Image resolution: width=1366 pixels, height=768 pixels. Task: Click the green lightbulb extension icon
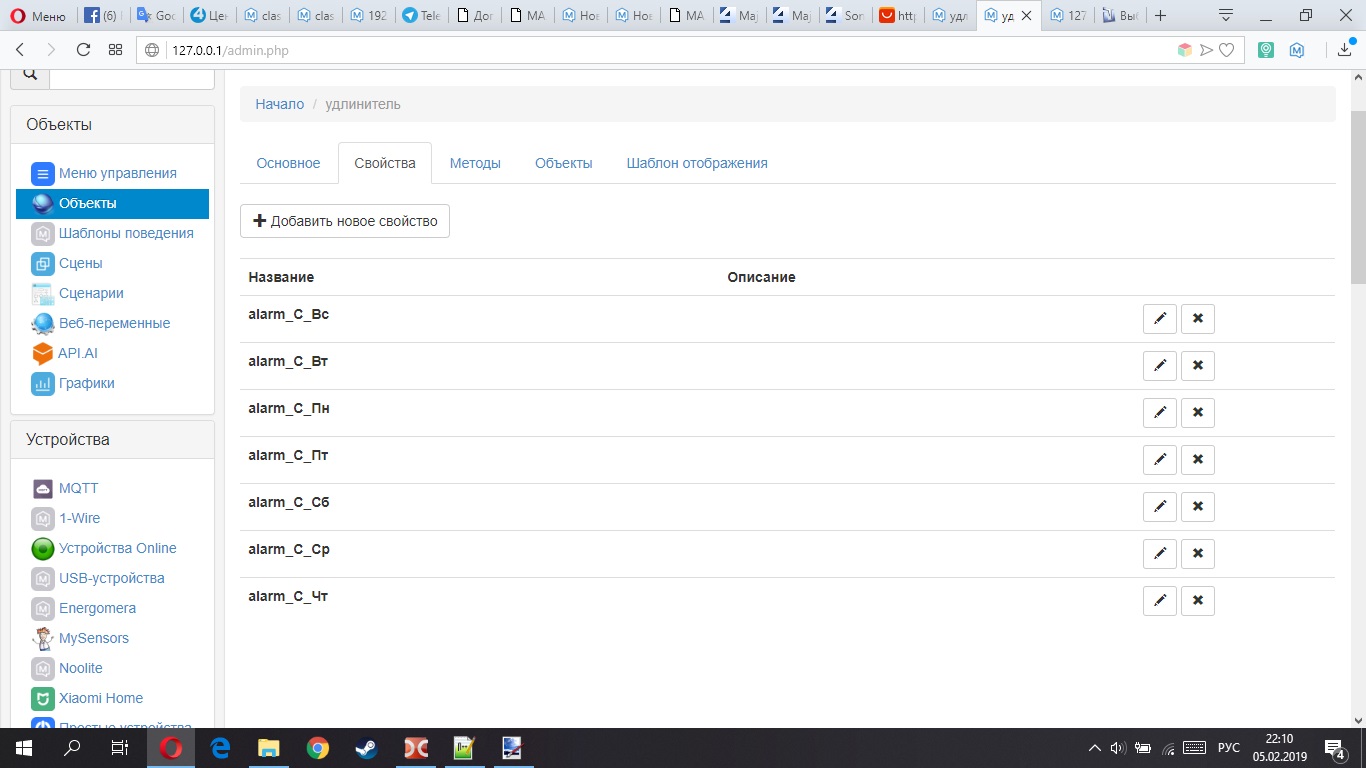[1266, 50]
